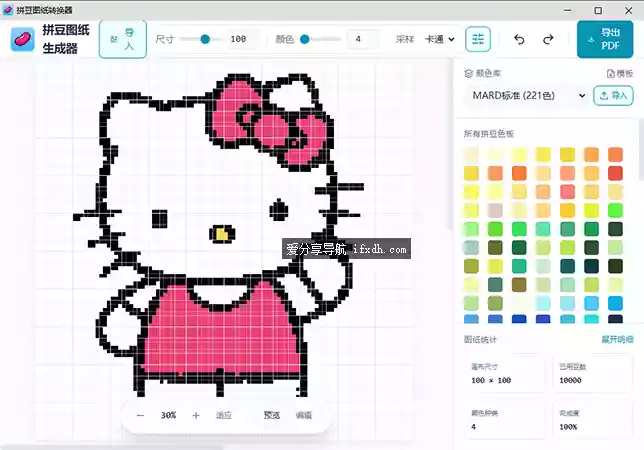Click the 适应 fit-to-view button

(224, 416)
